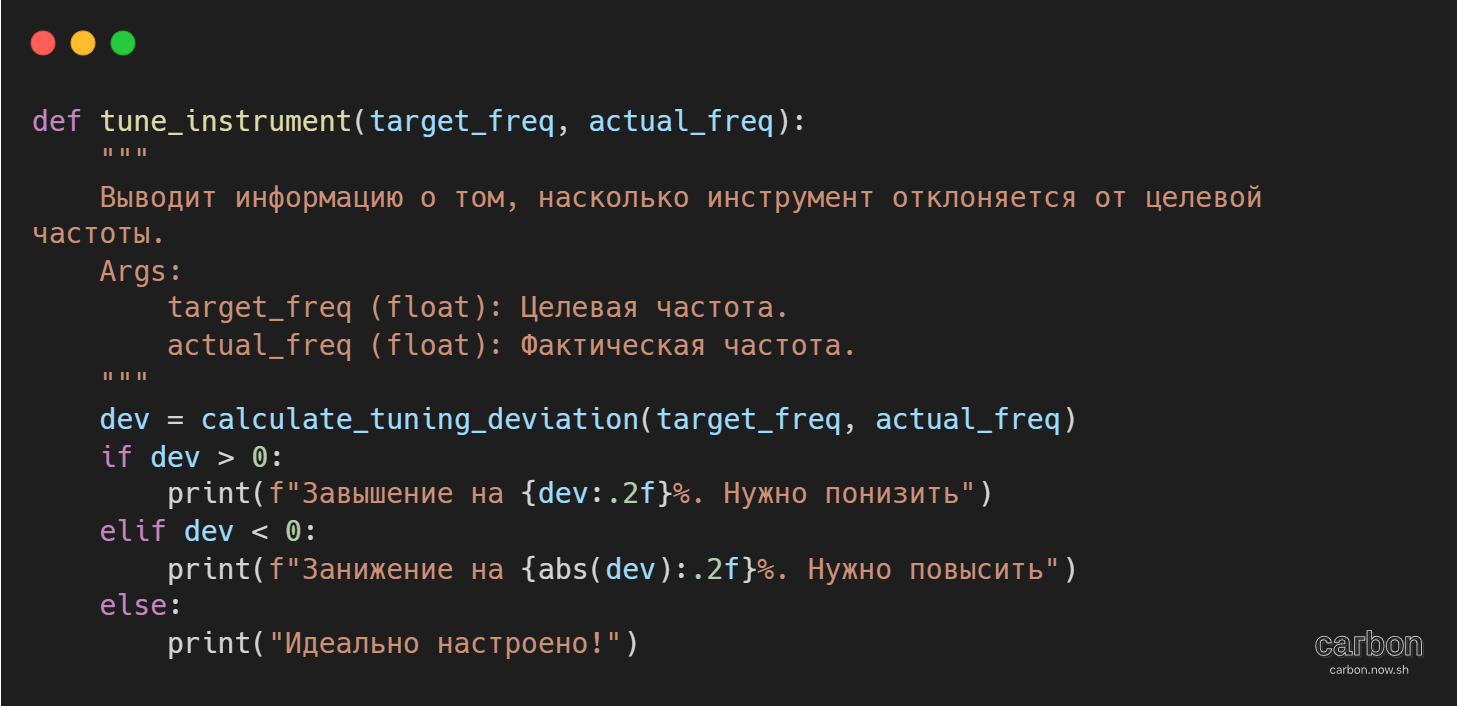1458x706 pixels.
Task: Click the else keyword
Action: tap(133, 606)
